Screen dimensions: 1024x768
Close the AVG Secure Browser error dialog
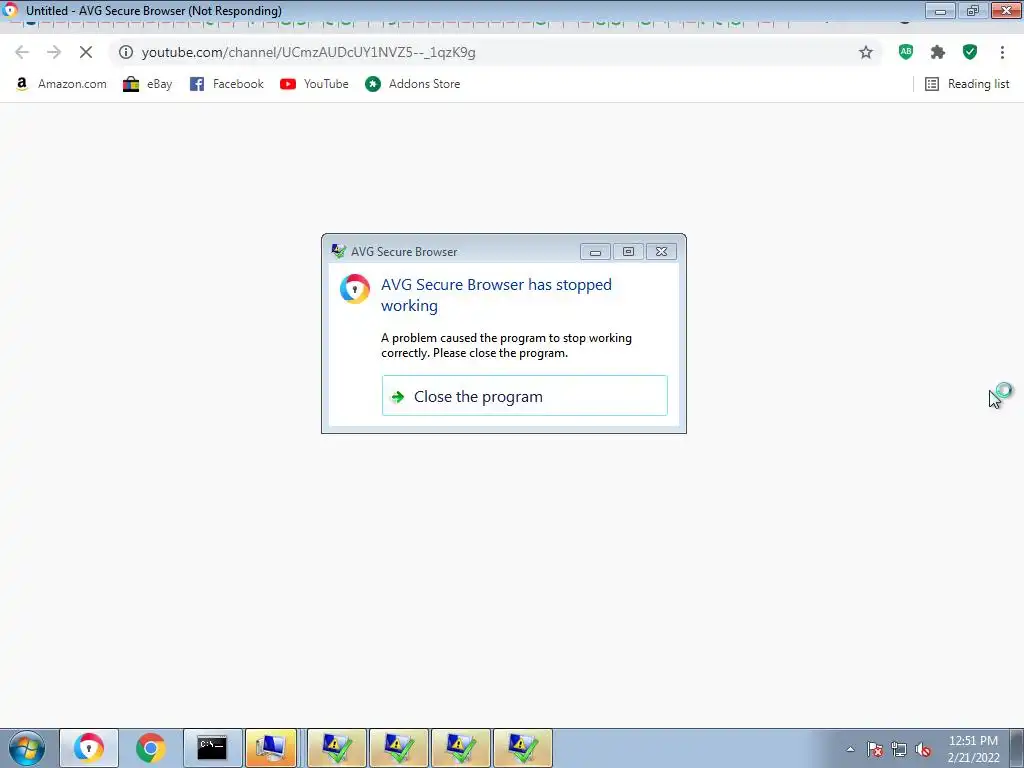pyautogui.click(x=661, y=251)
